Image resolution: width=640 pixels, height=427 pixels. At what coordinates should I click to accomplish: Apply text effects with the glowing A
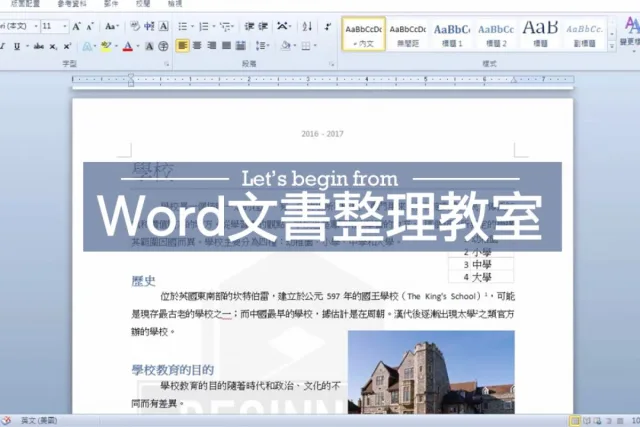click(x=87, y=46)
